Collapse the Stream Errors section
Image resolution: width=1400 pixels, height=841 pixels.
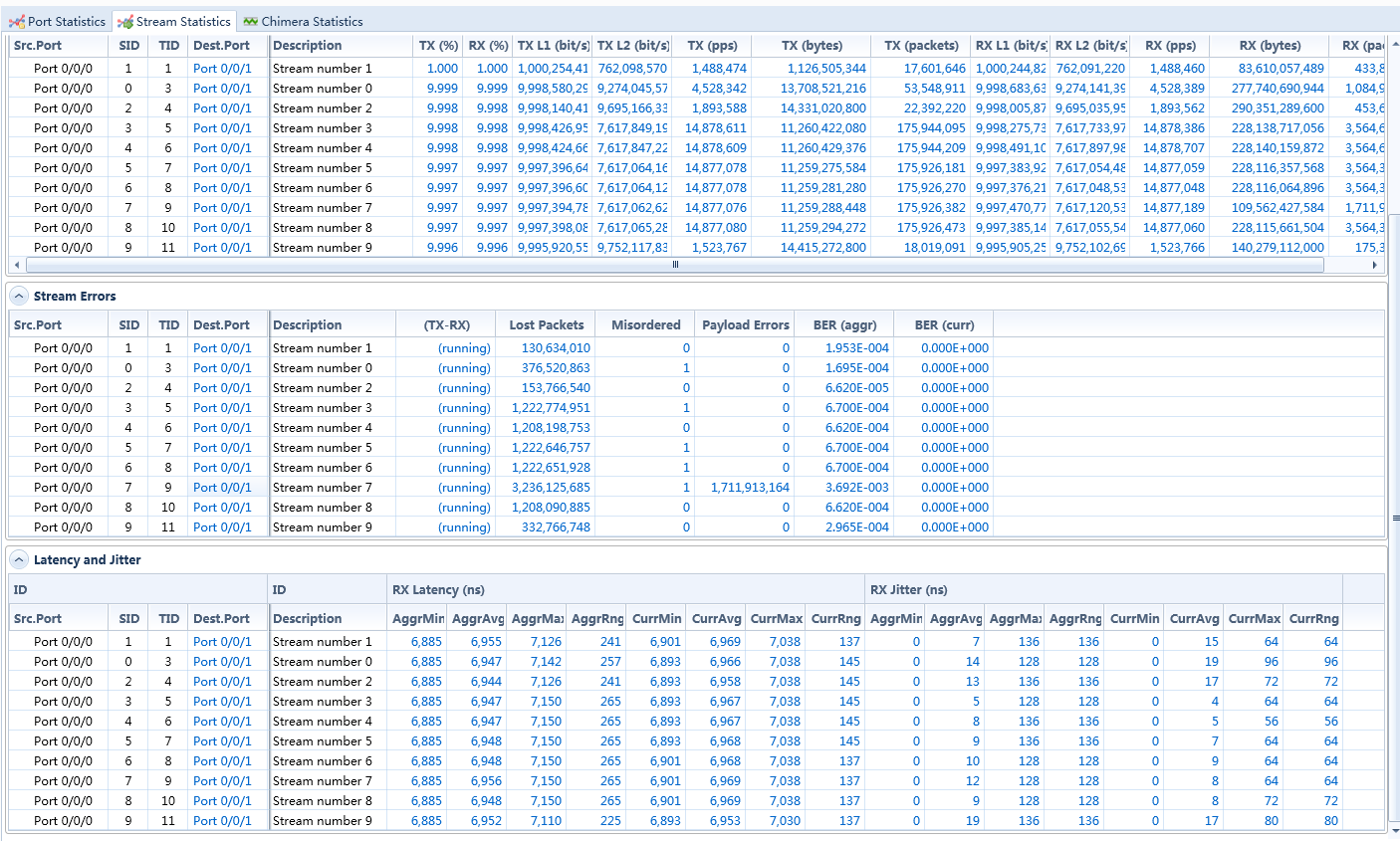click(19, 296)
